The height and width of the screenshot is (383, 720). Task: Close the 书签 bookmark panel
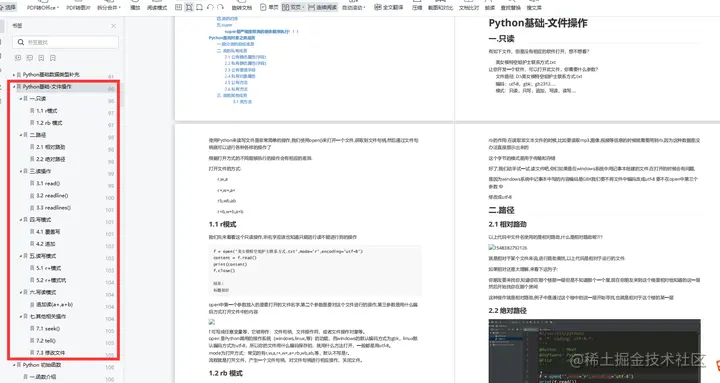tap(113, 26)
